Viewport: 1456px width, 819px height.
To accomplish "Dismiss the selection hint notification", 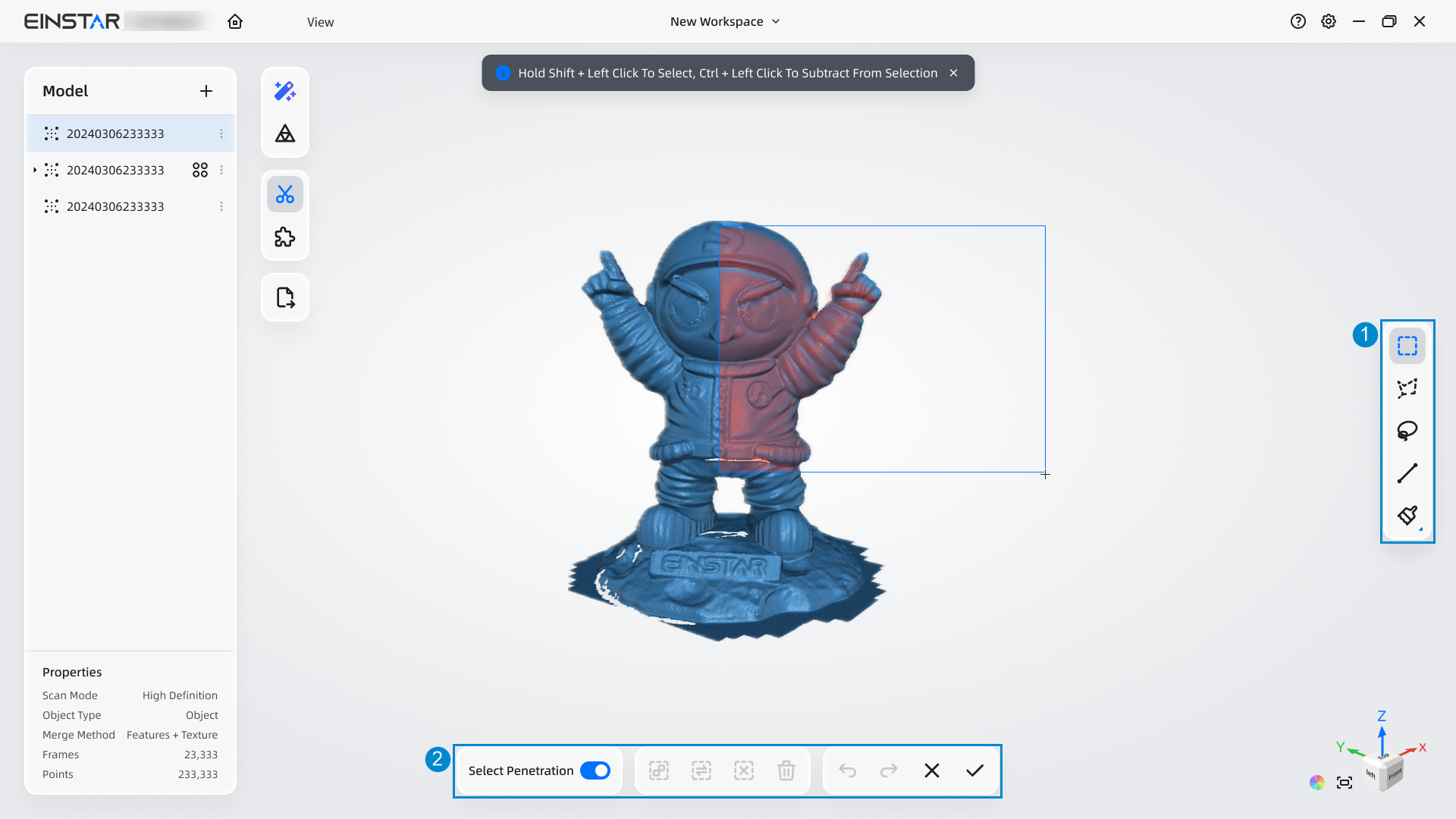I will (953, 73).
